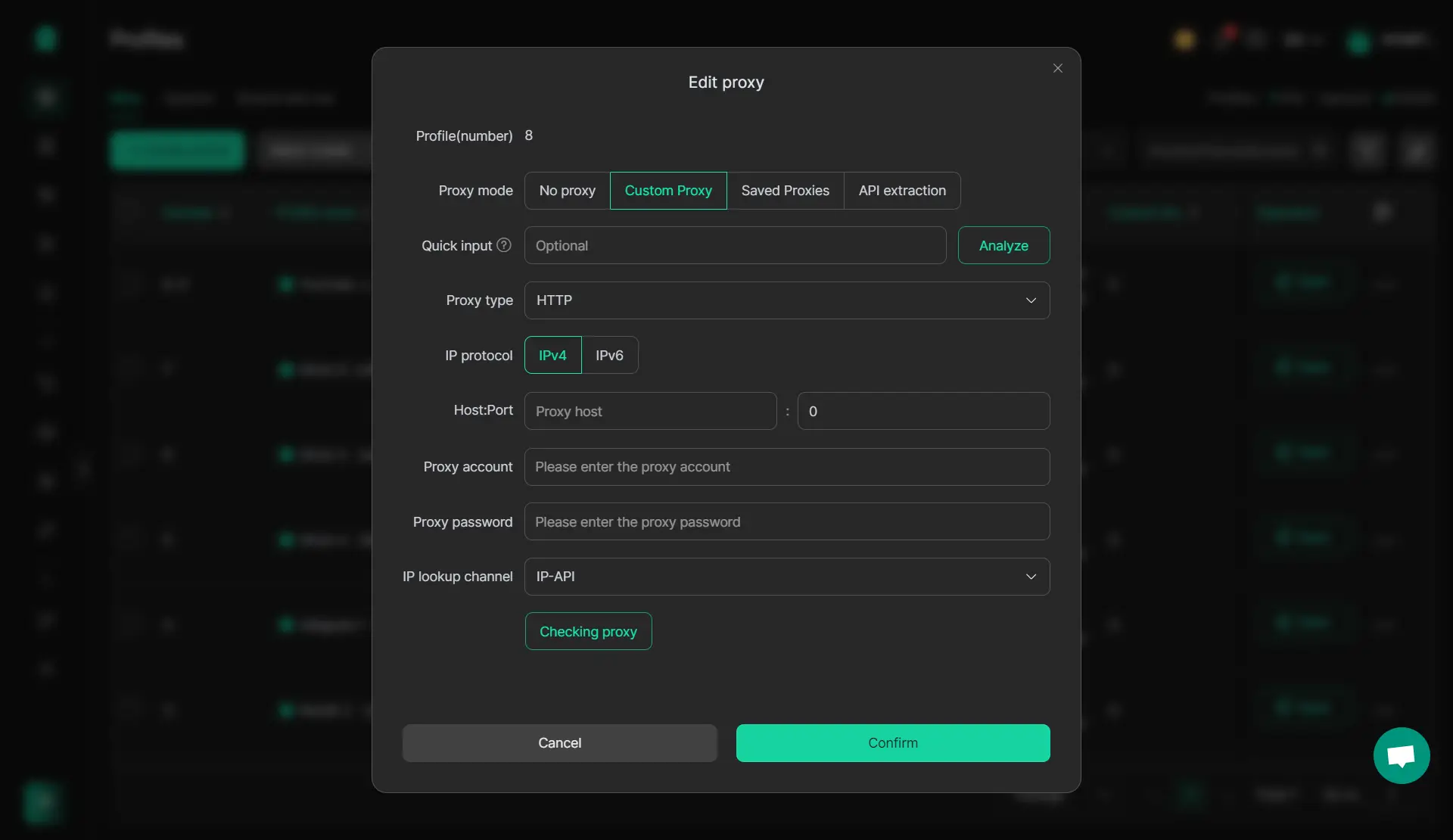Screen dimensions: 1453x840
Task: Cancel editing the proxy
Action: coord(559,743)
